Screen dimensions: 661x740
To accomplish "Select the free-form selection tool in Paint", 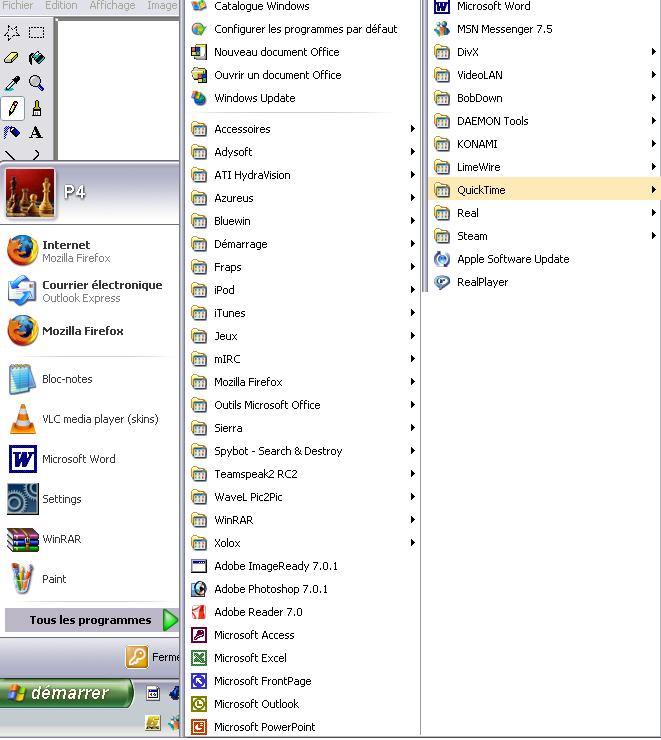I will click(x=12, y=32).
